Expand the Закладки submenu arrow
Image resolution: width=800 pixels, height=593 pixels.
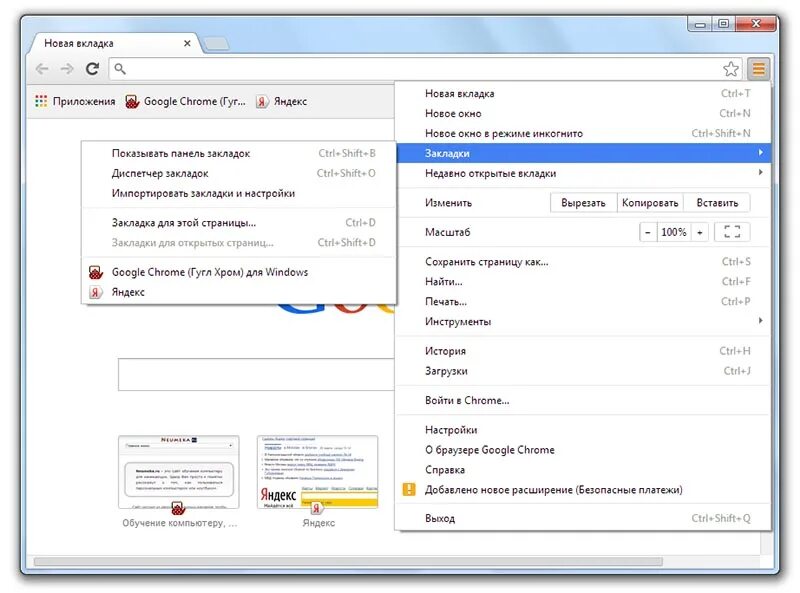tap(760, 153)
